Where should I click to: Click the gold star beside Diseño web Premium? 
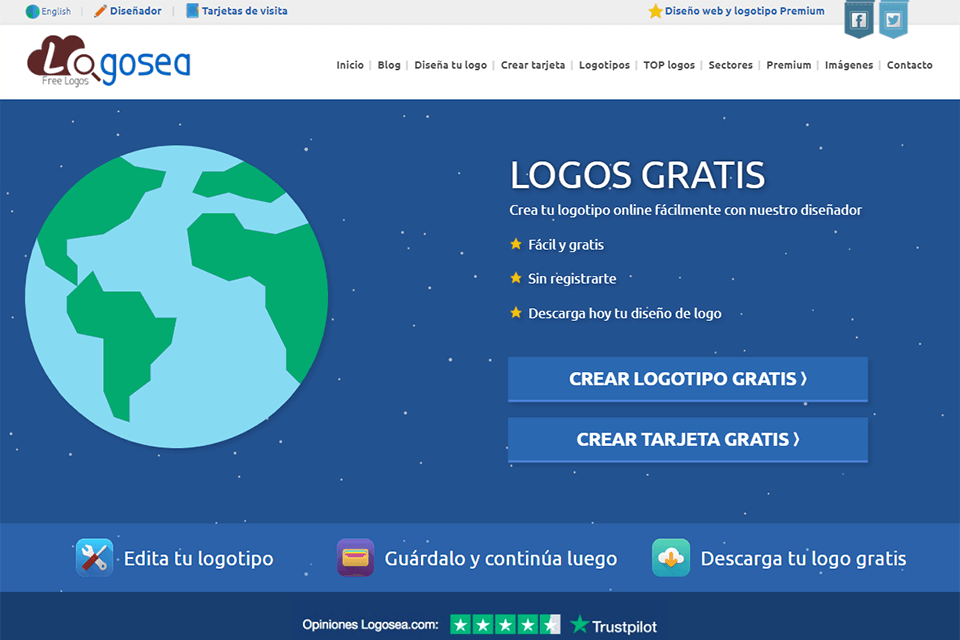point(655,11)
